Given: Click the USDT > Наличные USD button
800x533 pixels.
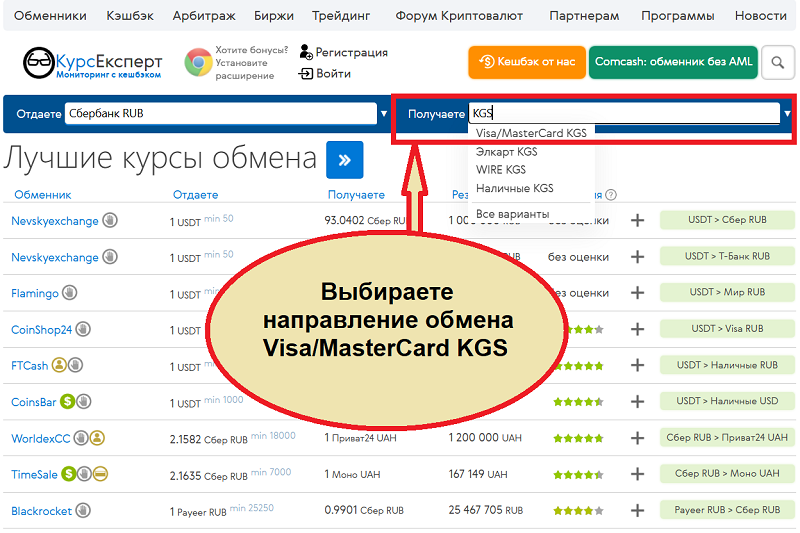Looking at the screenshot, I should coord(727,401).
